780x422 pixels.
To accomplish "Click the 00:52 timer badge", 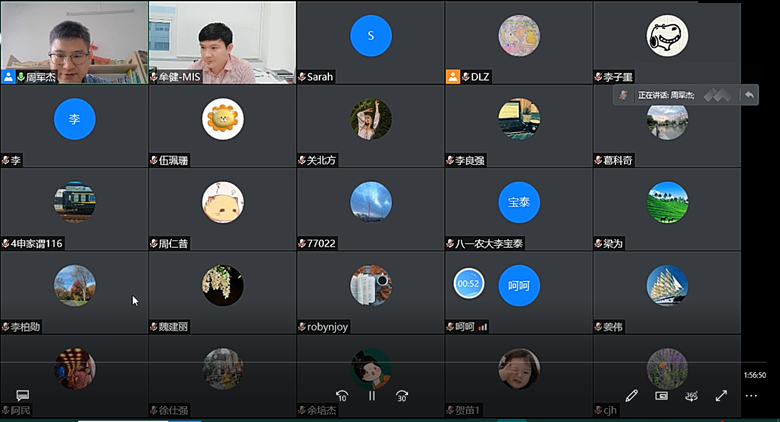I will (469, 285).
